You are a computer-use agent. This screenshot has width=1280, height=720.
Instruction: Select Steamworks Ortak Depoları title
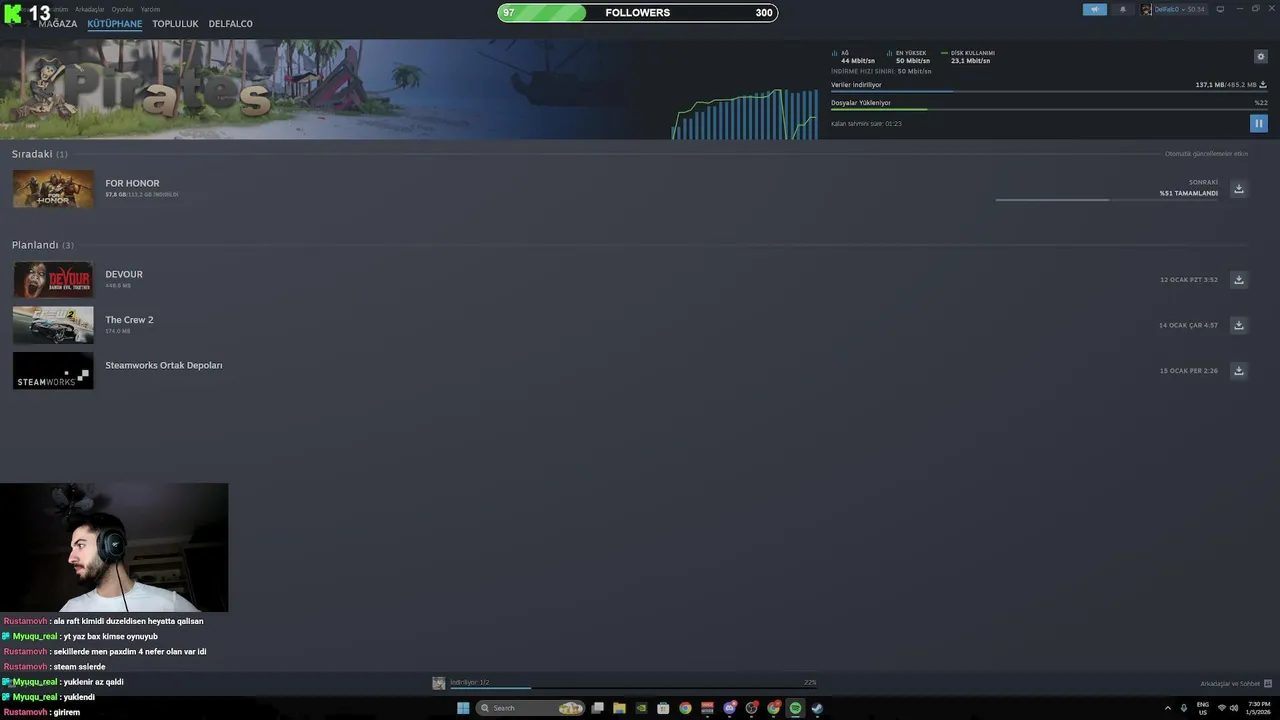tap(164, 366)
